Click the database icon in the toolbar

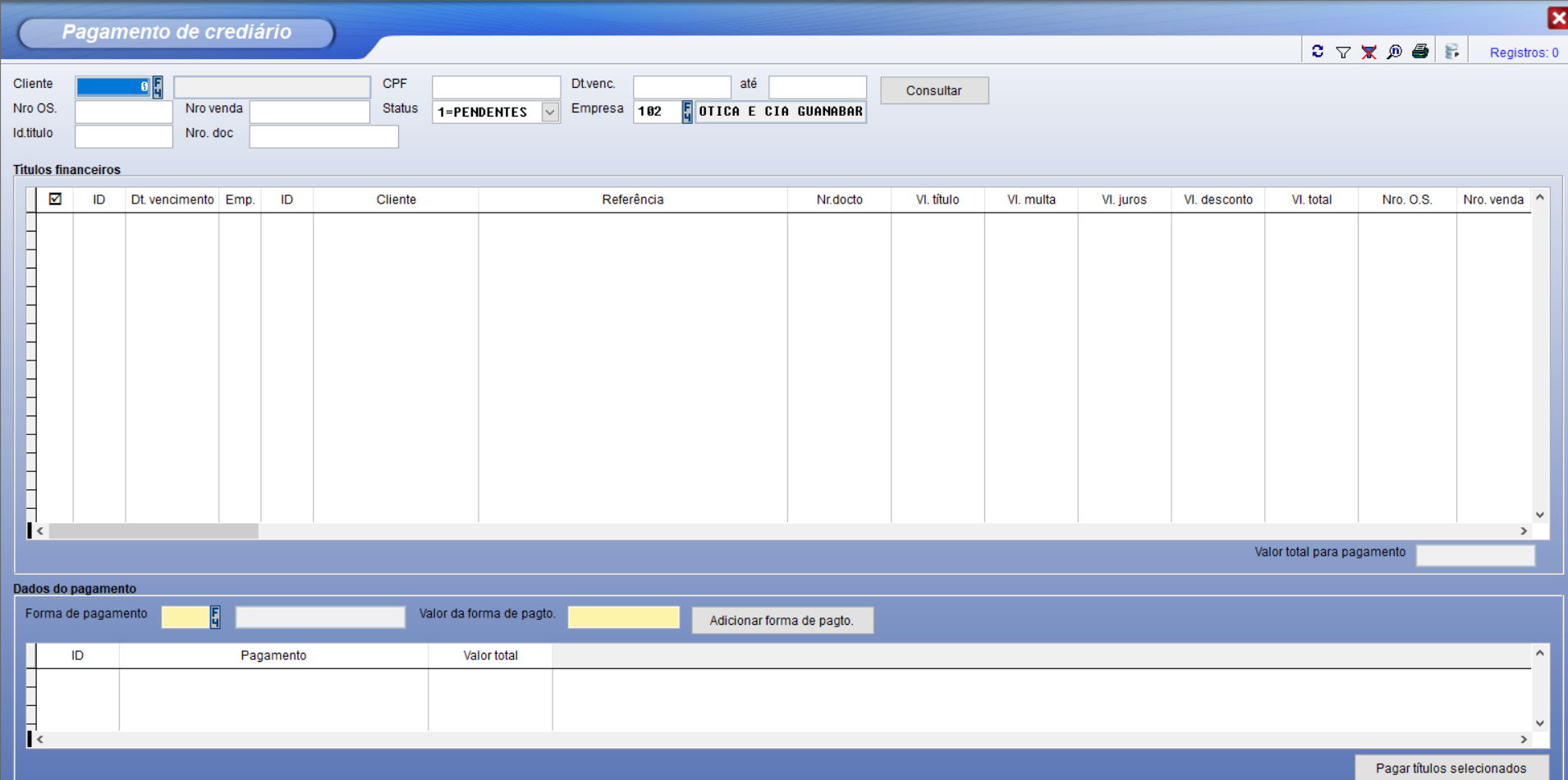point(1451,52)
